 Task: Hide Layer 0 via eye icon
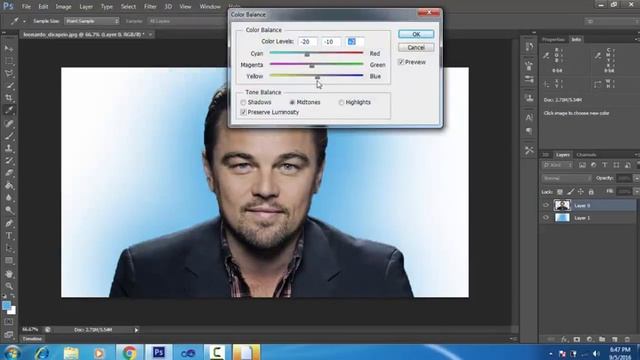[x=546, y=205]
